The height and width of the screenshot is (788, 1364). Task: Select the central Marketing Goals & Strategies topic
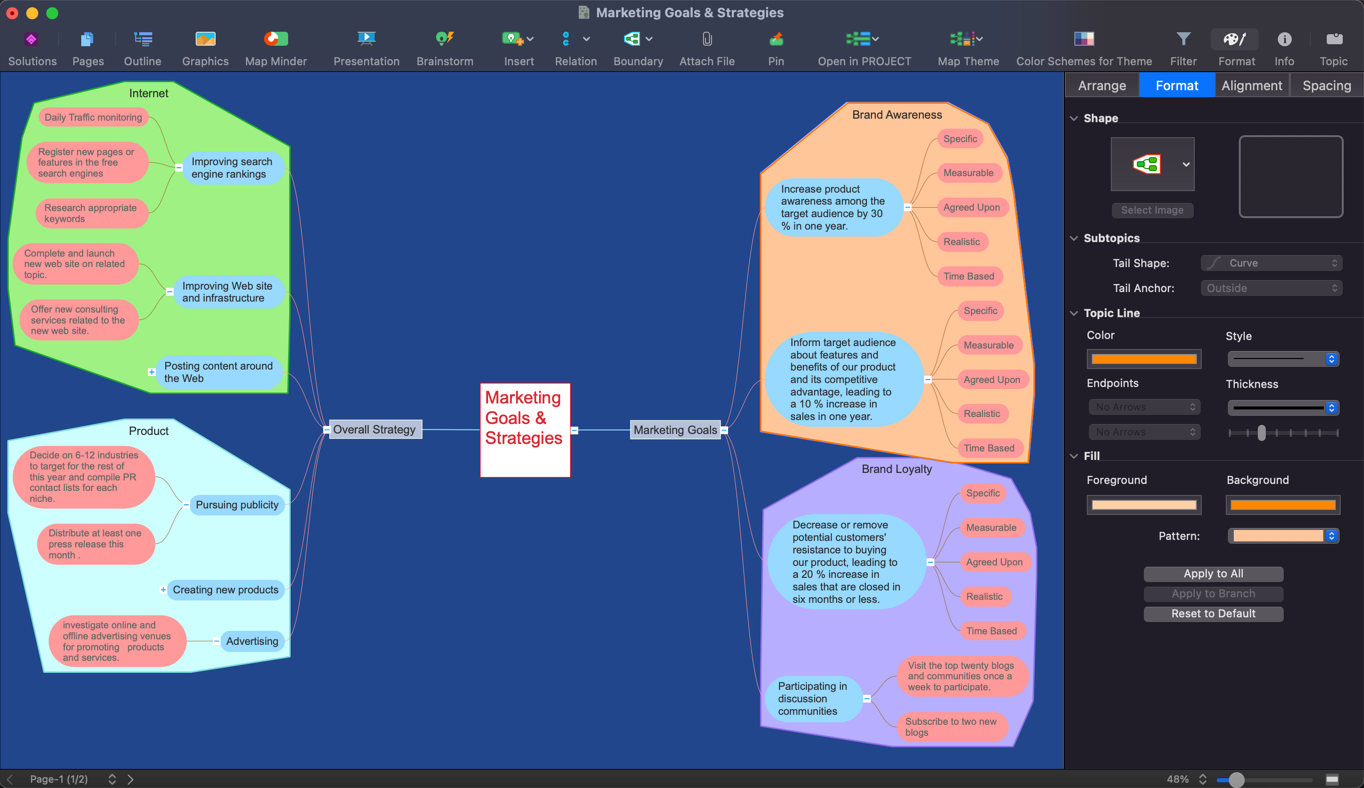click(525, 430)
